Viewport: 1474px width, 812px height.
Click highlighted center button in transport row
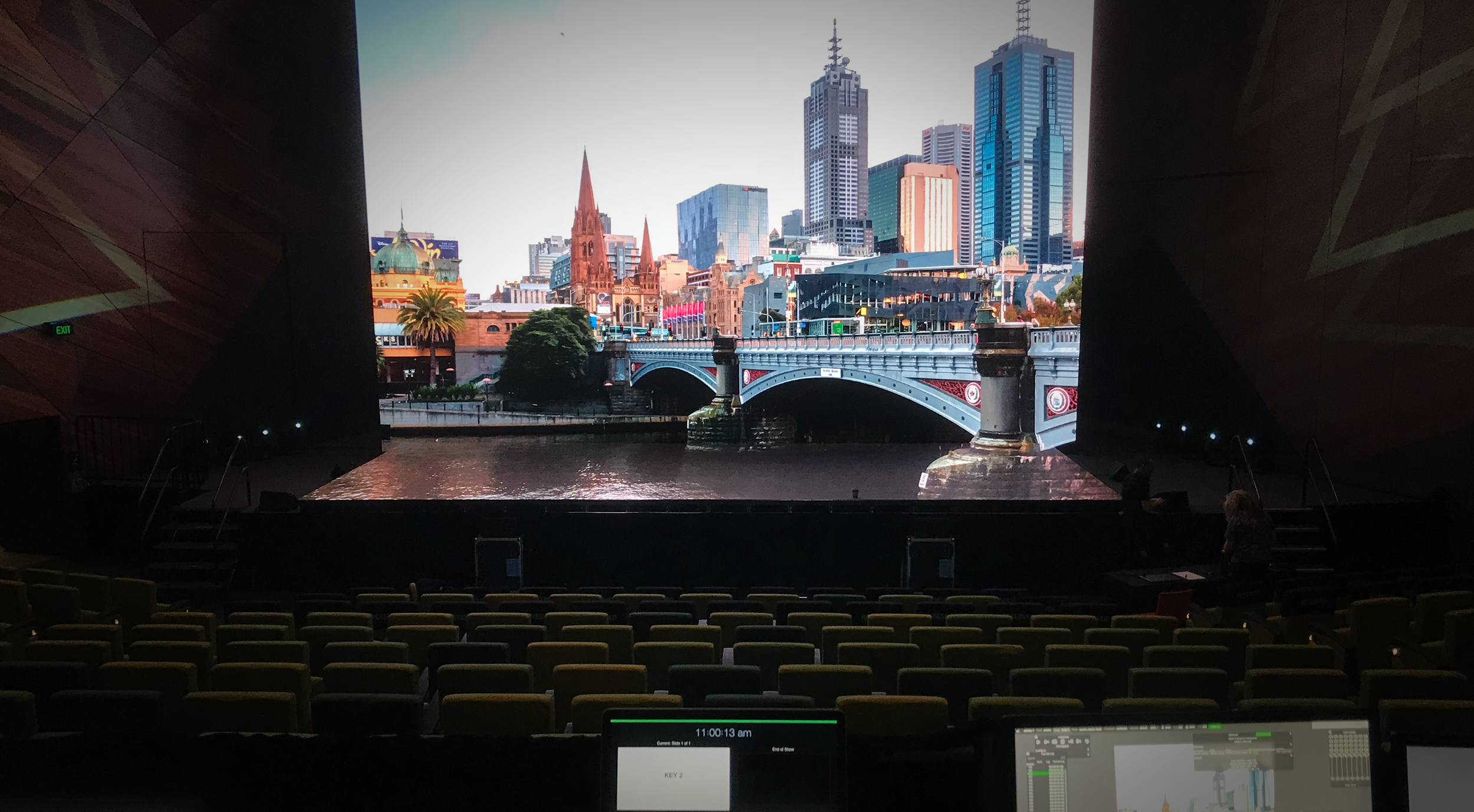(x=1062, y=741)
